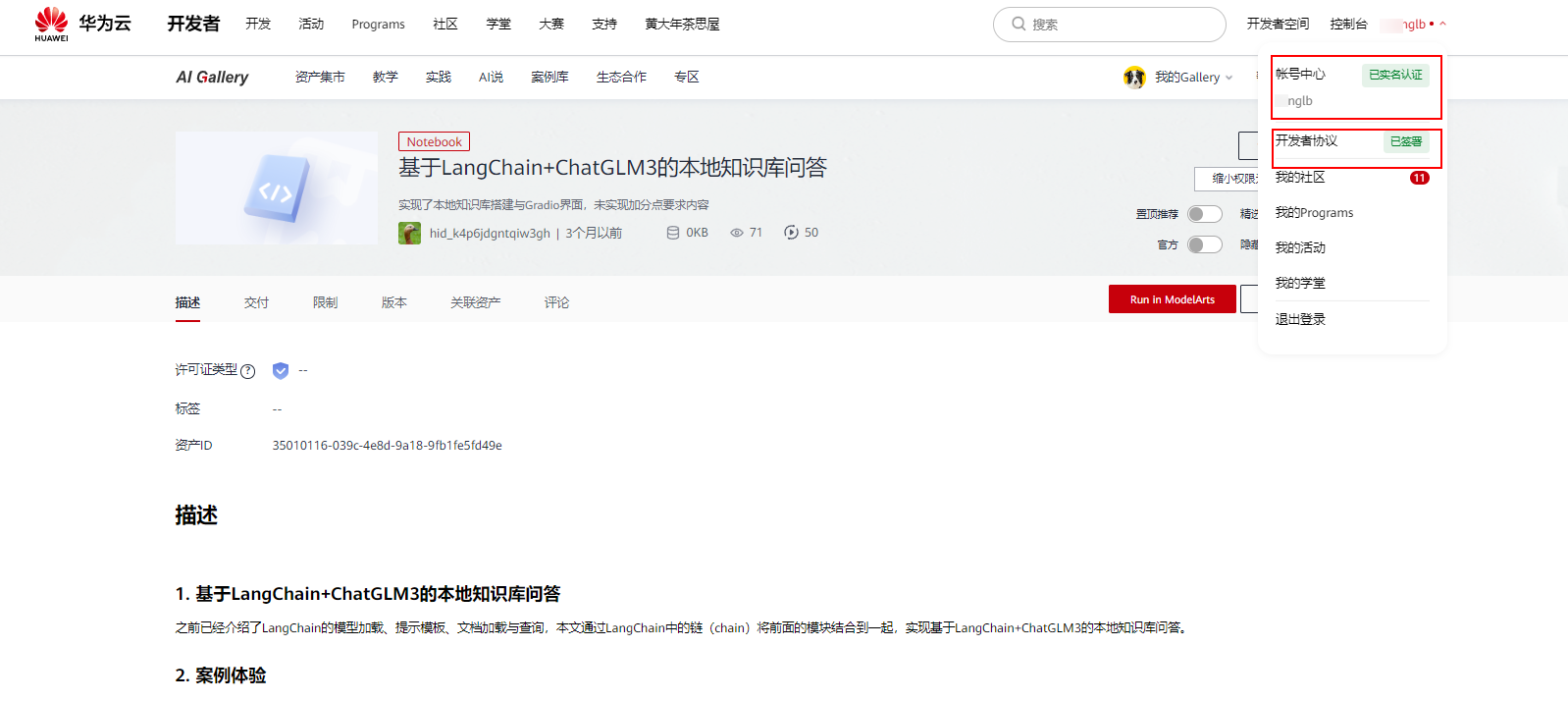Open 控制台 console link
The image size is (1568, 701).
coord(1348,24)
